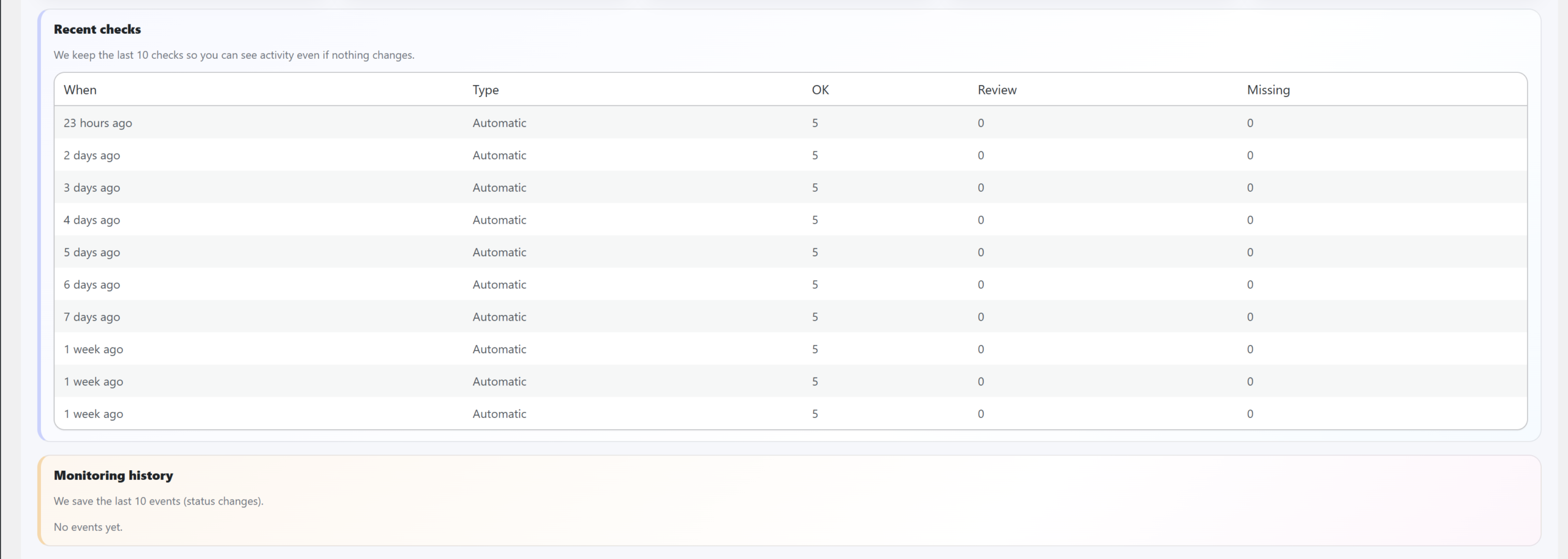
Task: Click 'Automatic' in the 23 hours ago row
Action: (499, 123)
